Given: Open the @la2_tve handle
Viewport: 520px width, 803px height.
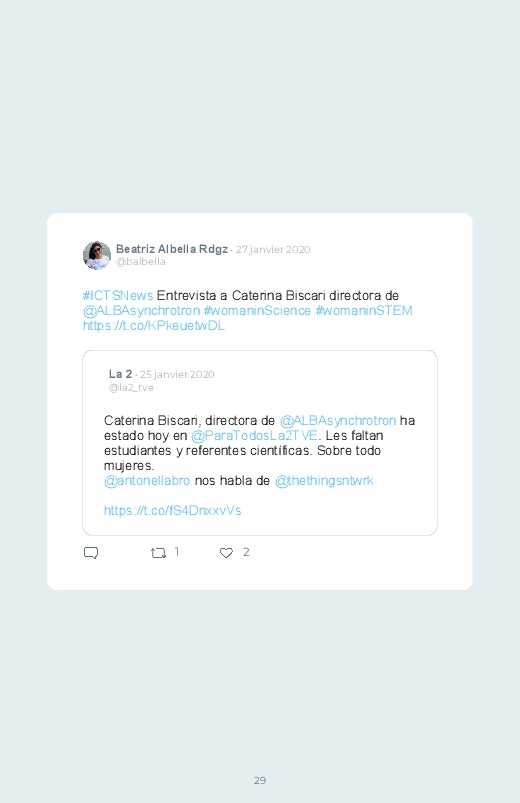Looking at the screenshot, I should [131, 388].
